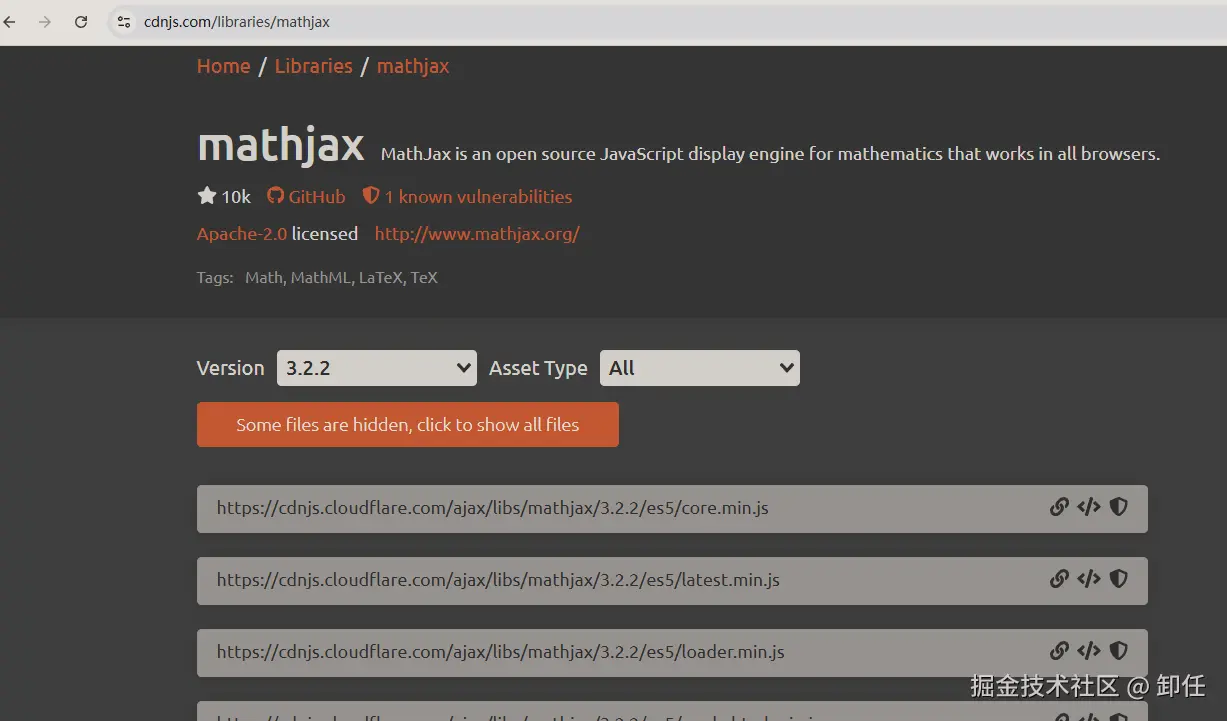The height and width of the screenshot is (721, 1227).
Task: Open the mathjax breadcrumb link
Action: (413, 67)
